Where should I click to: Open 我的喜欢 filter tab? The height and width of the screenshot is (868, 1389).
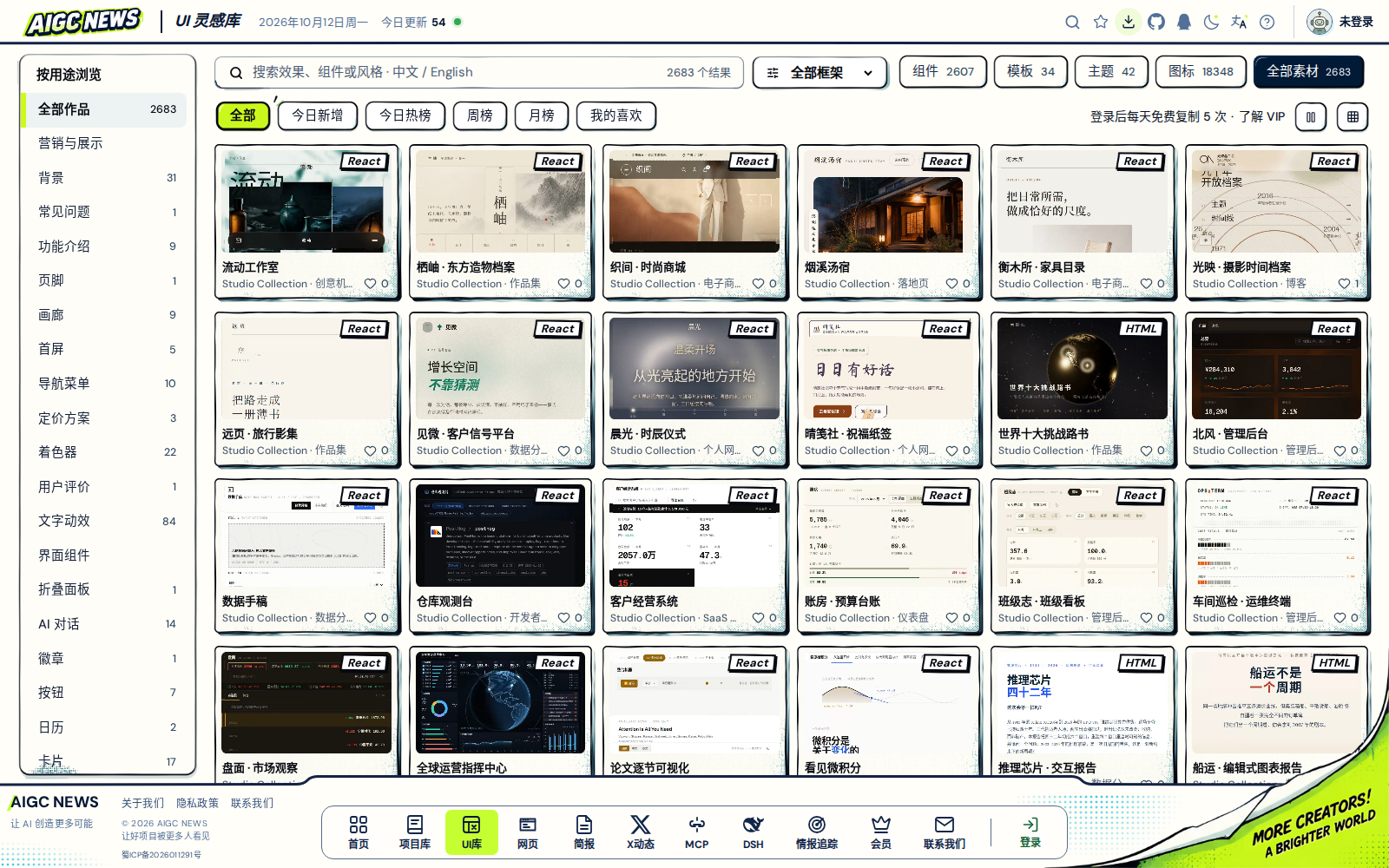(616, 115)
